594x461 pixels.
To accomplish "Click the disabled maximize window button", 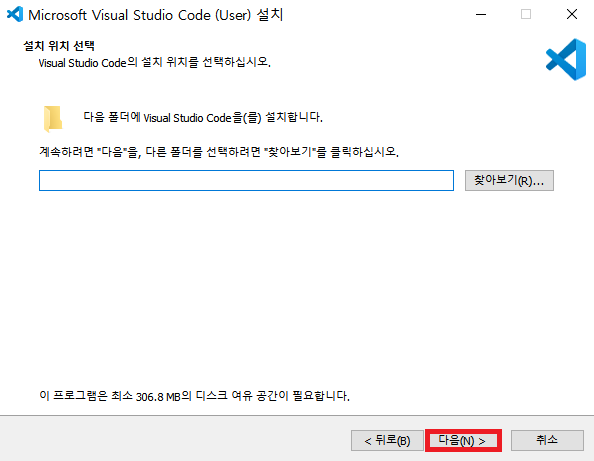I will [526, 14].
